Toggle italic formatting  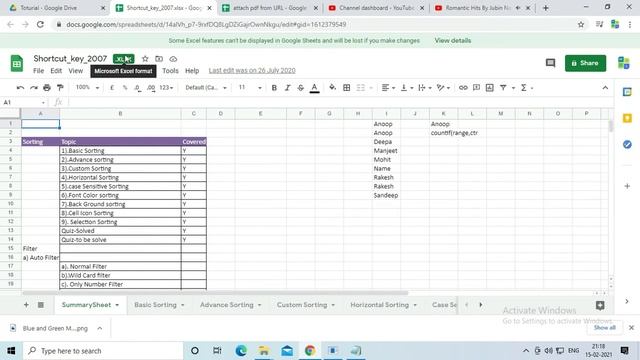287,88
